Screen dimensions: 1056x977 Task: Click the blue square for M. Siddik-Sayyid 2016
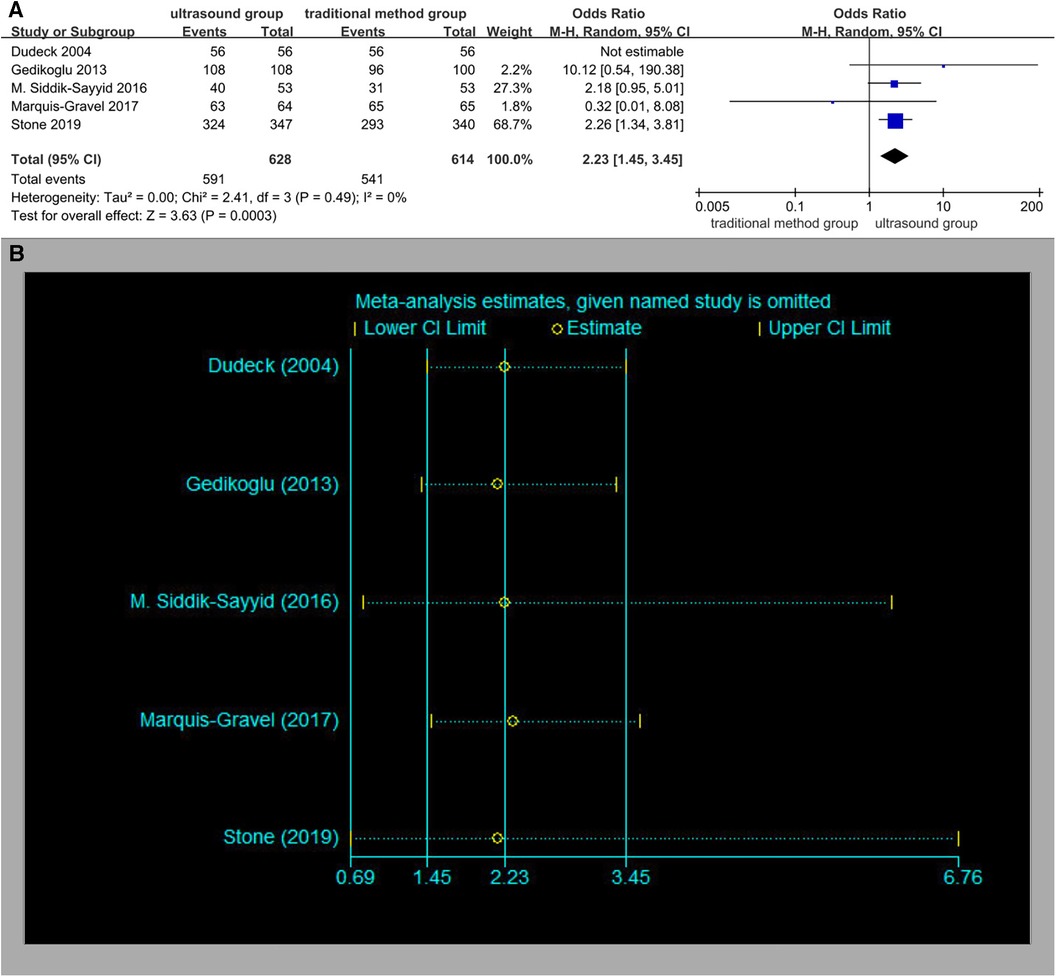(894, 84)
